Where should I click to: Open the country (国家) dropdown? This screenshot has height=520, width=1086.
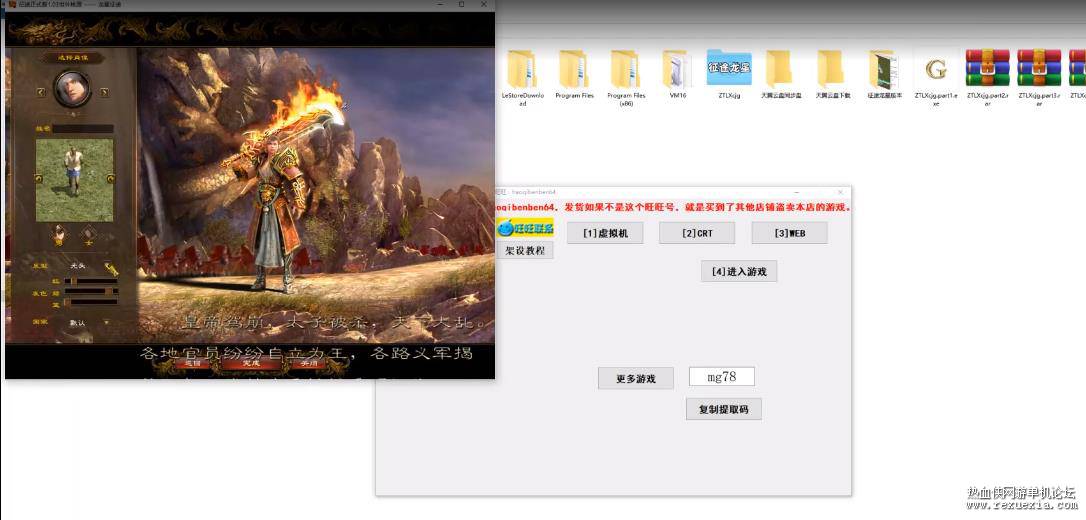click(x=107, y=322)
